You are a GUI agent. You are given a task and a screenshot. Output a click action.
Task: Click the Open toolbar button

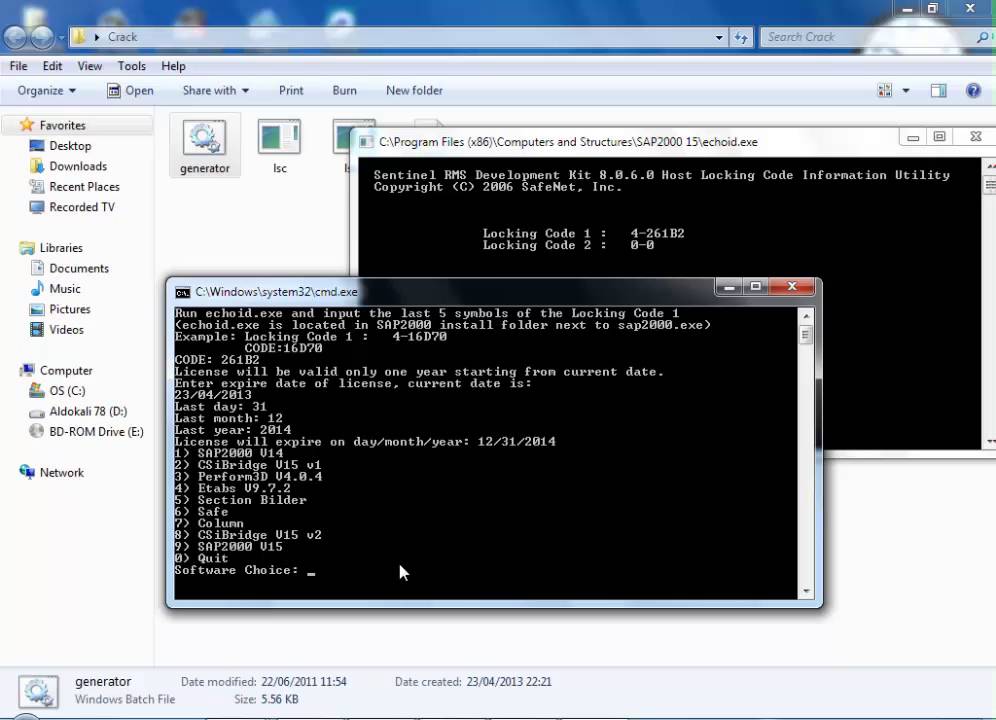pos(130,90)
